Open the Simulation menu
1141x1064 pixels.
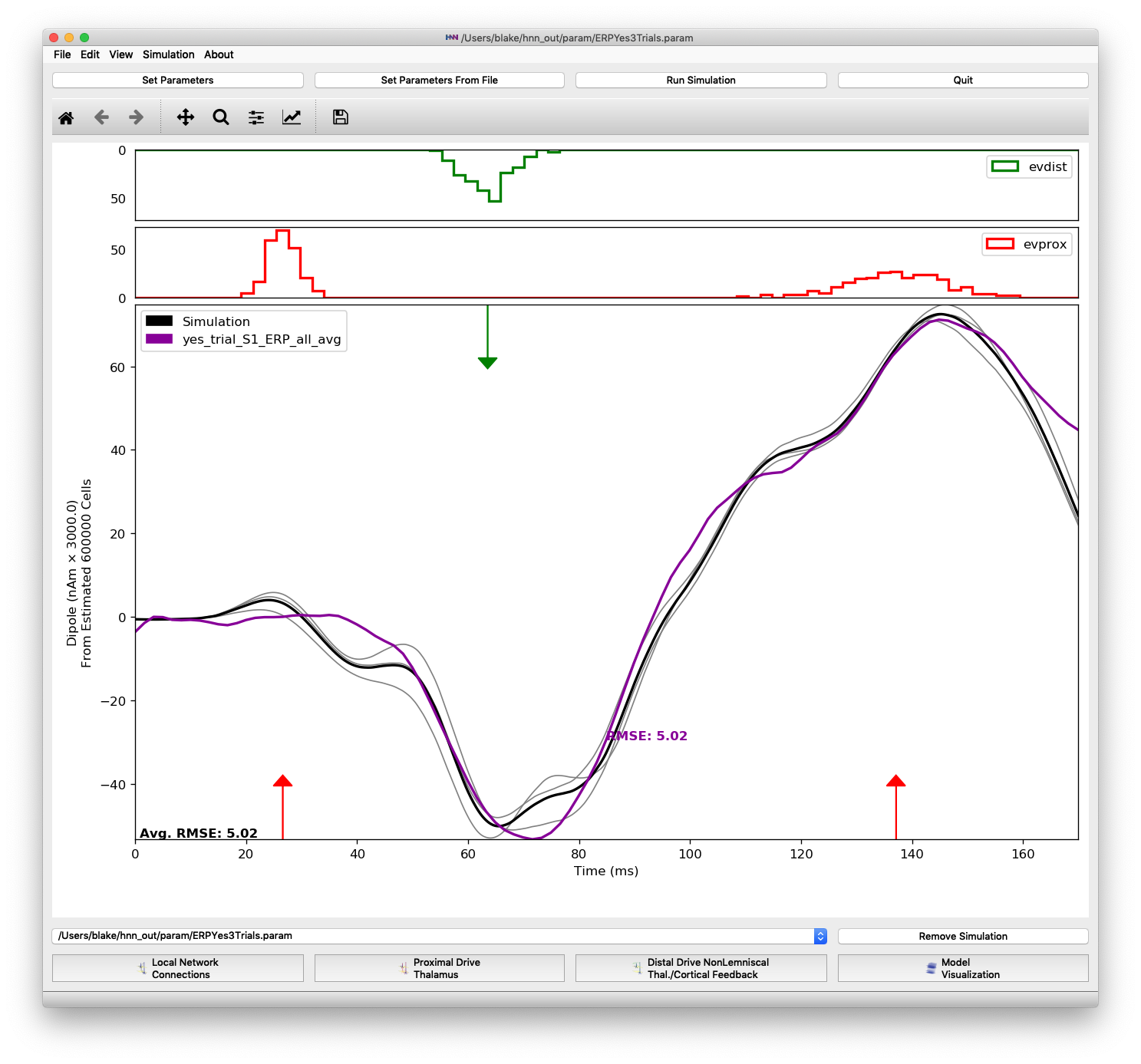point(168,54)
